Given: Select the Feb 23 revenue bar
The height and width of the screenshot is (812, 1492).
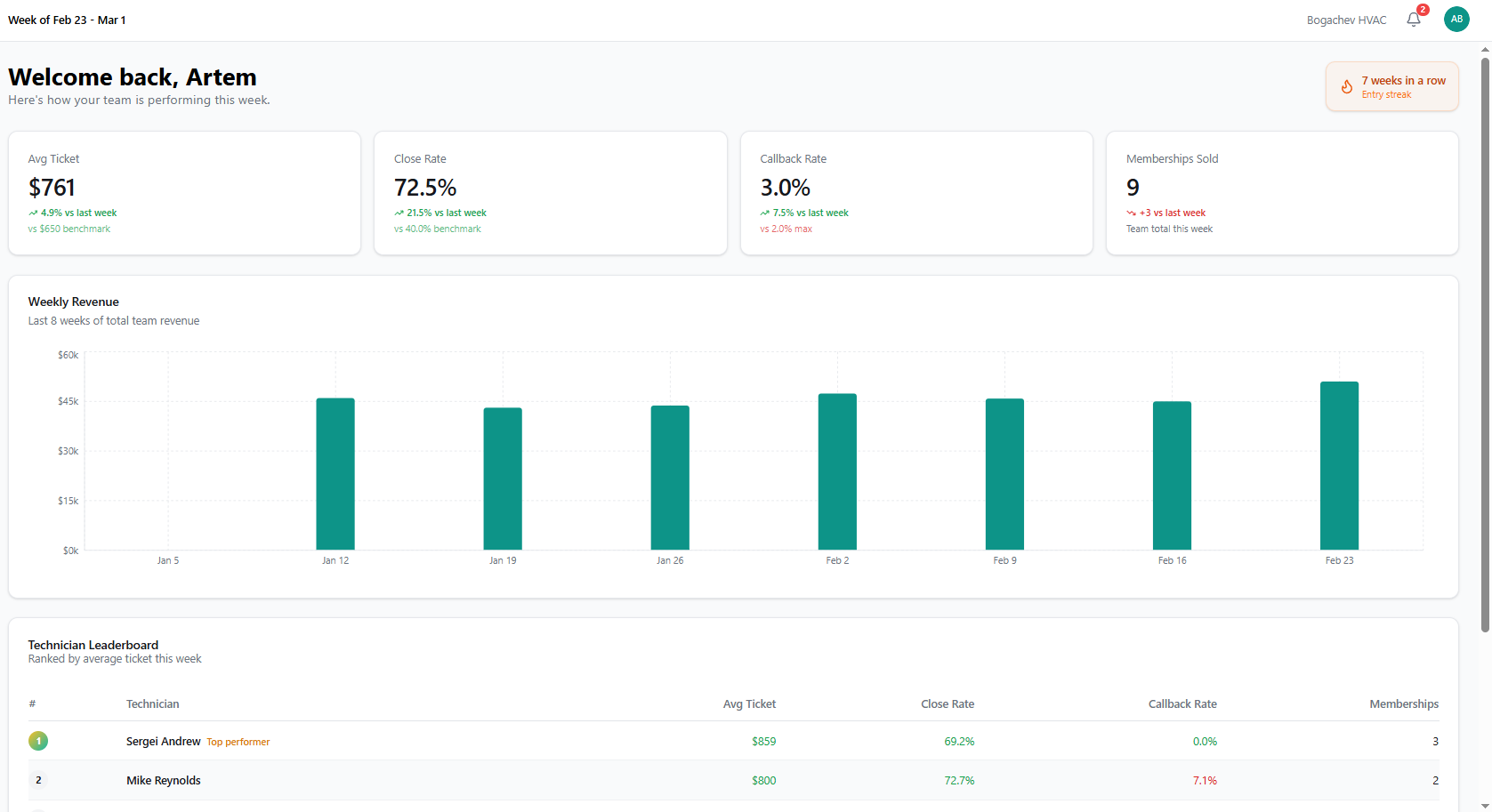Looking at the screenshot, I should 1339,467.
